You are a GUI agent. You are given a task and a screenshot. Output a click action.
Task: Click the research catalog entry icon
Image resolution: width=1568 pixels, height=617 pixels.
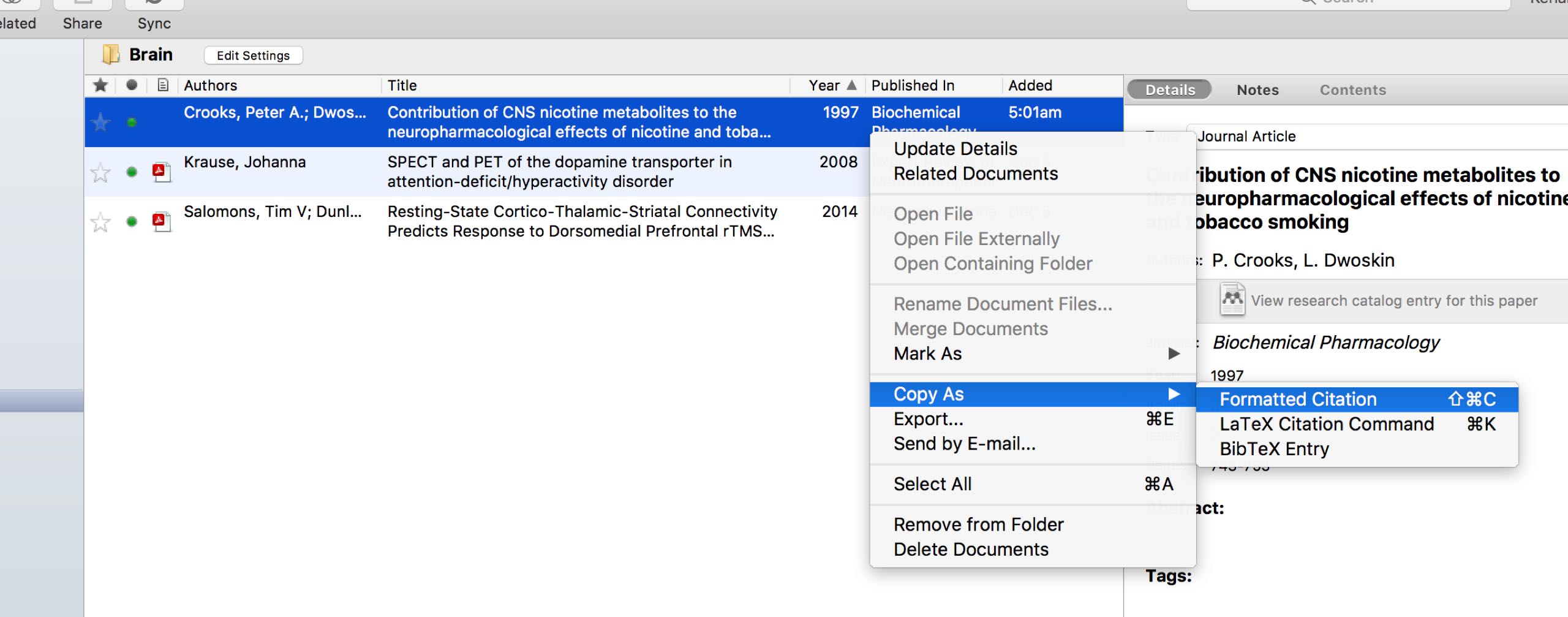(1232, 300)
